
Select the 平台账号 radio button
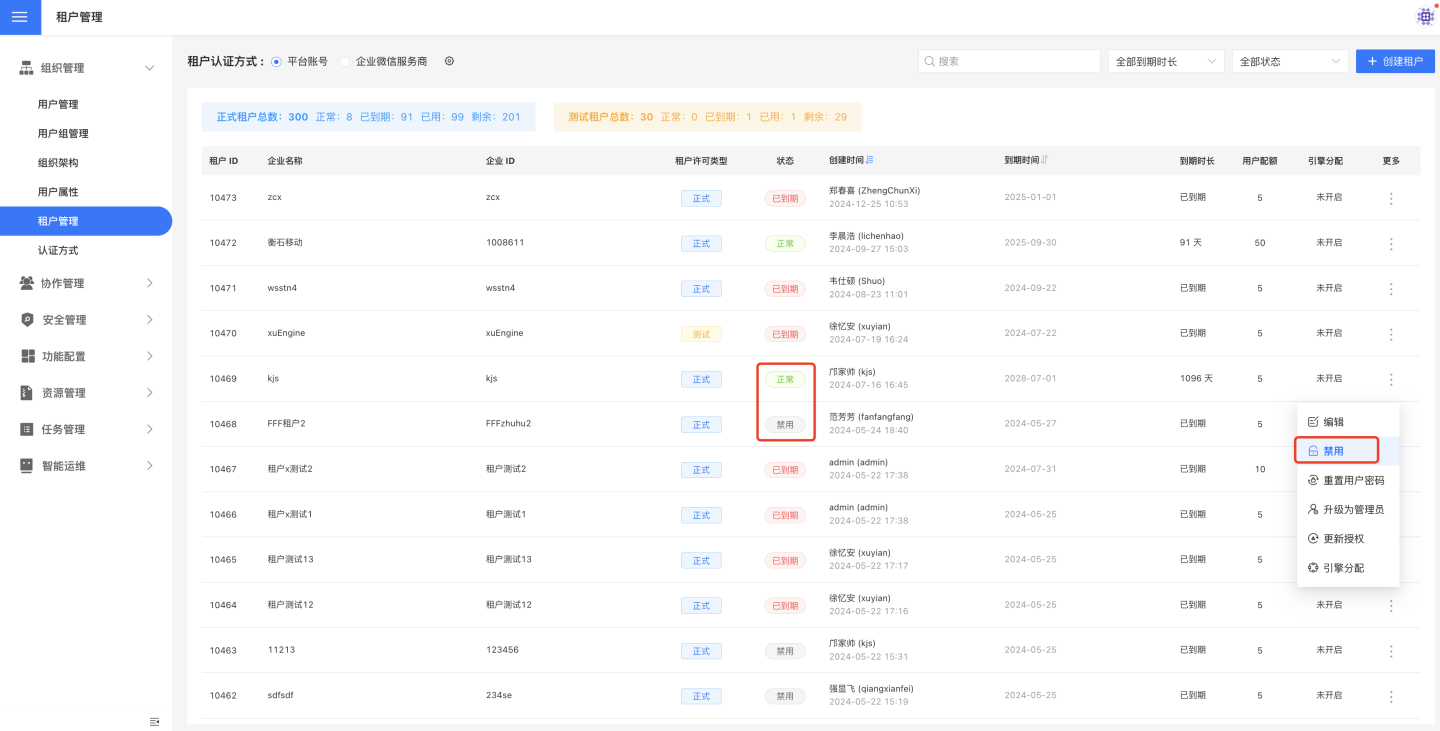pyautogui.click(x=277, y=61)
